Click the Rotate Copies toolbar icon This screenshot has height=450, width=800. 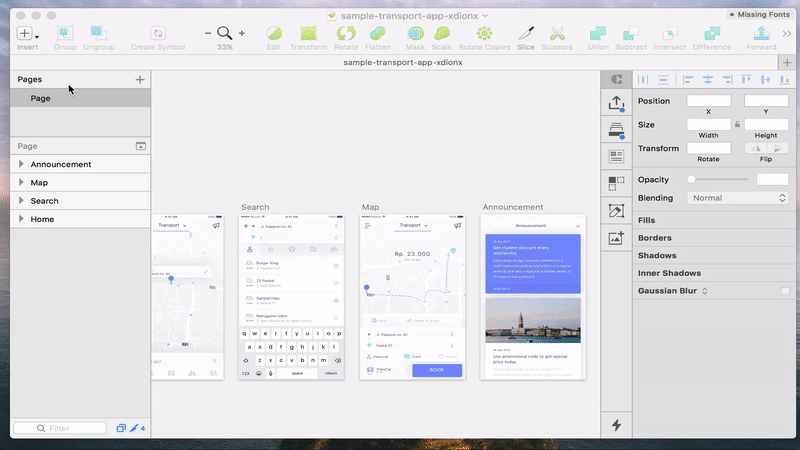pos(484,34)
